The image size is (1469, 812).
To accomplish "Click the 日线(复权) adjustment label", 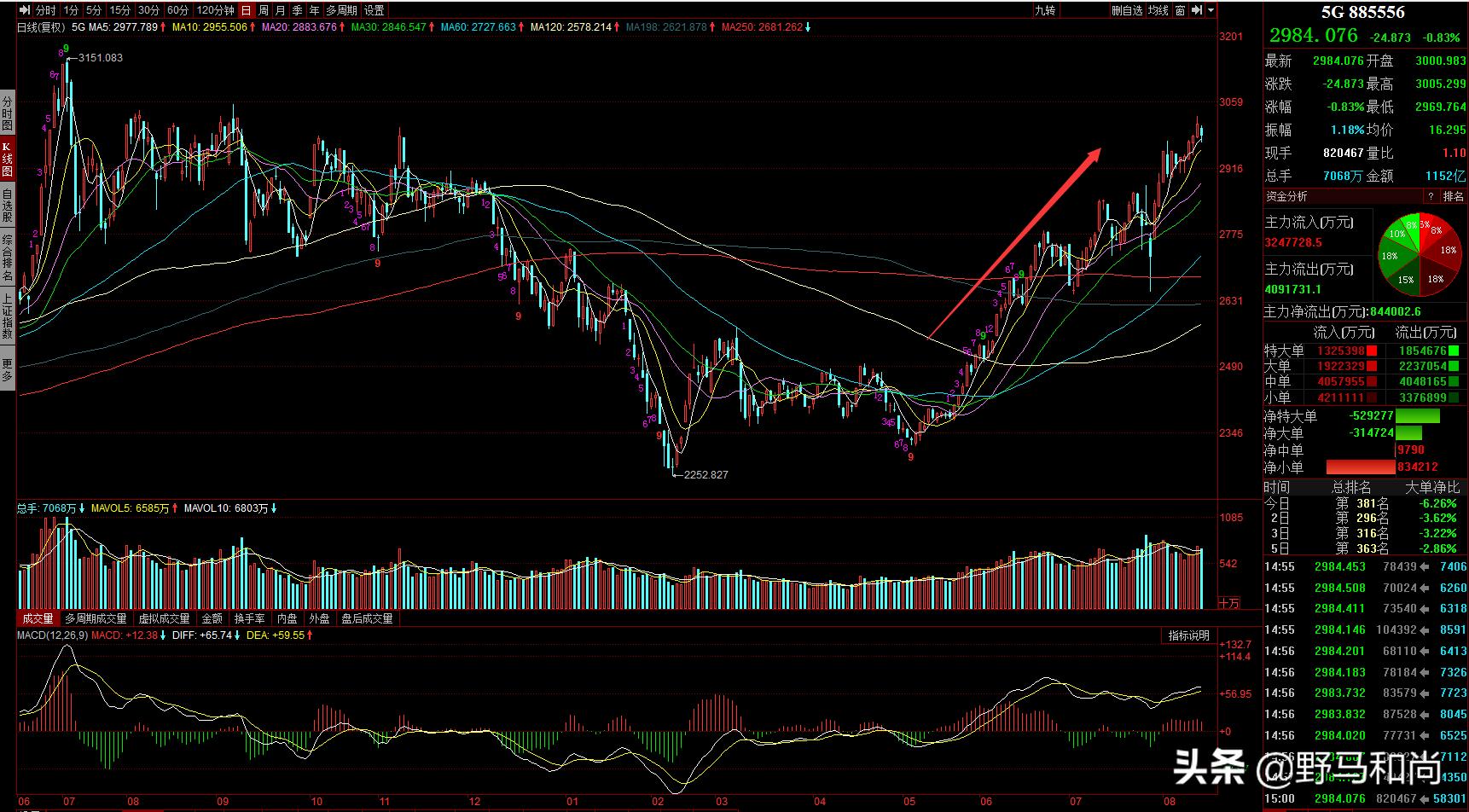I will pyautogui.click(x=41, y=27).
